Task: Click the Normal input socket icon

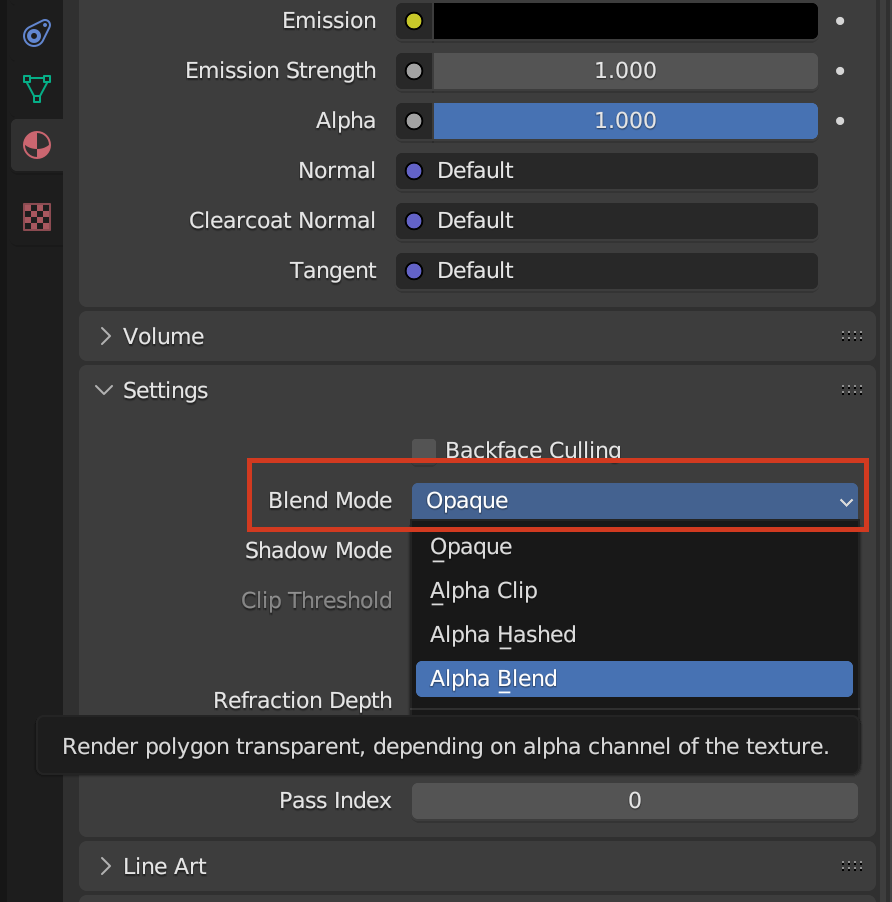Action: tap(414, 171)
